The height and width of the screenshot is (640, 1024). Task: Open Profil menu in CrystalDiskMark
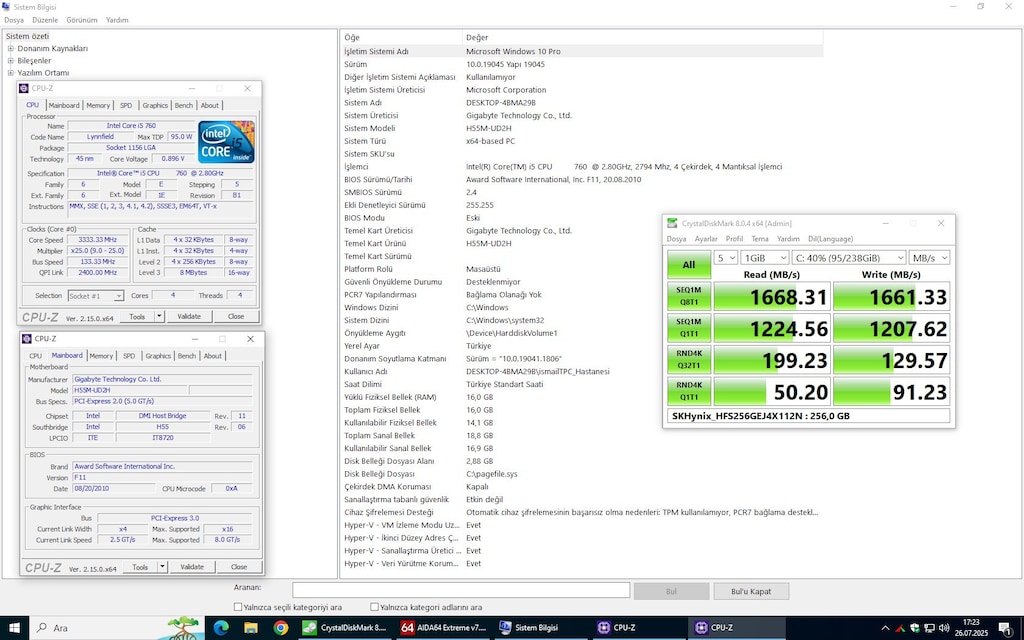coord(734,239)
